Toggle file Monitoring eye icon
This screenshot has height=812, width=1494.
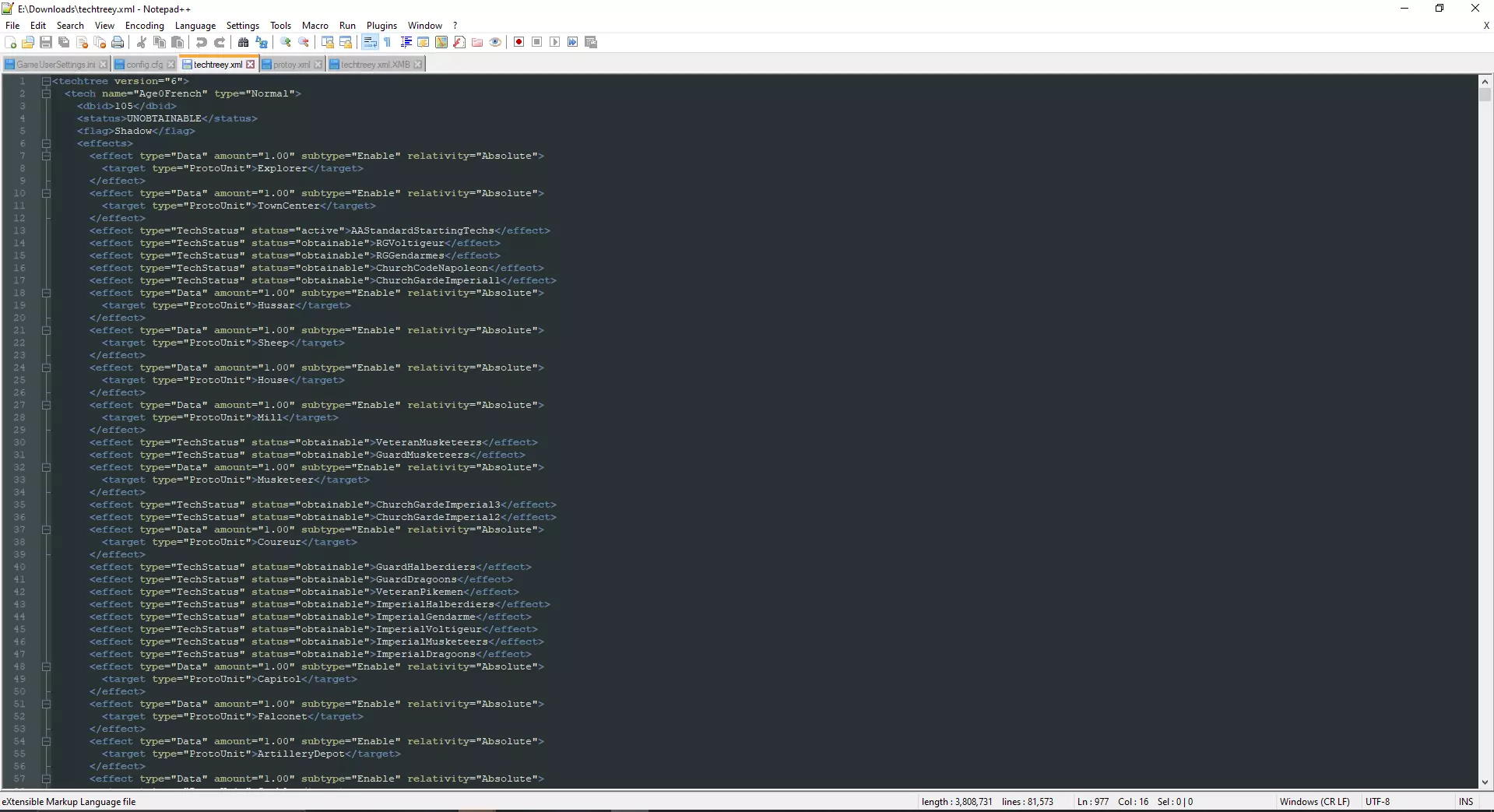click(x=495, y=42)
